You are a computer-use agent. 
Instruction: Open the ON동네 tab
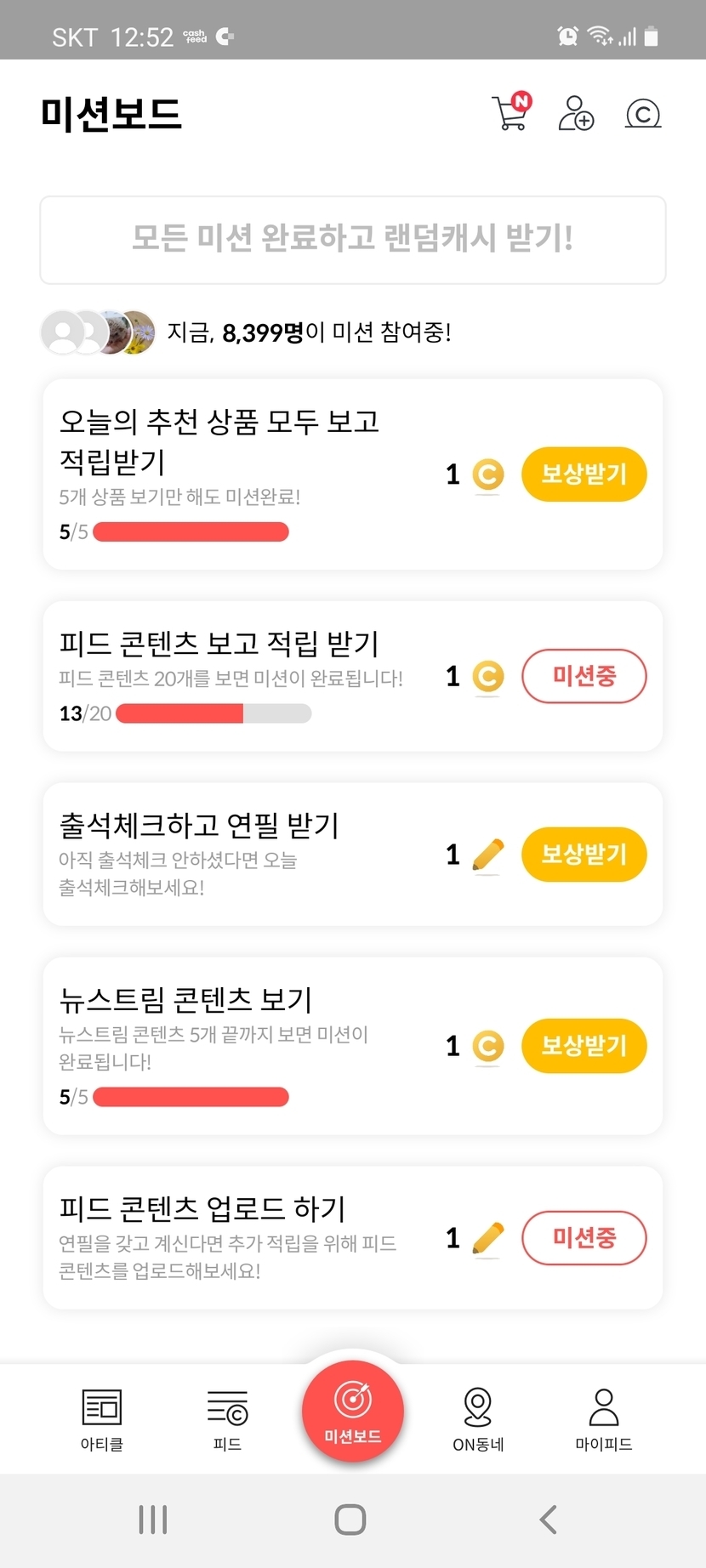coord(478,1419)
